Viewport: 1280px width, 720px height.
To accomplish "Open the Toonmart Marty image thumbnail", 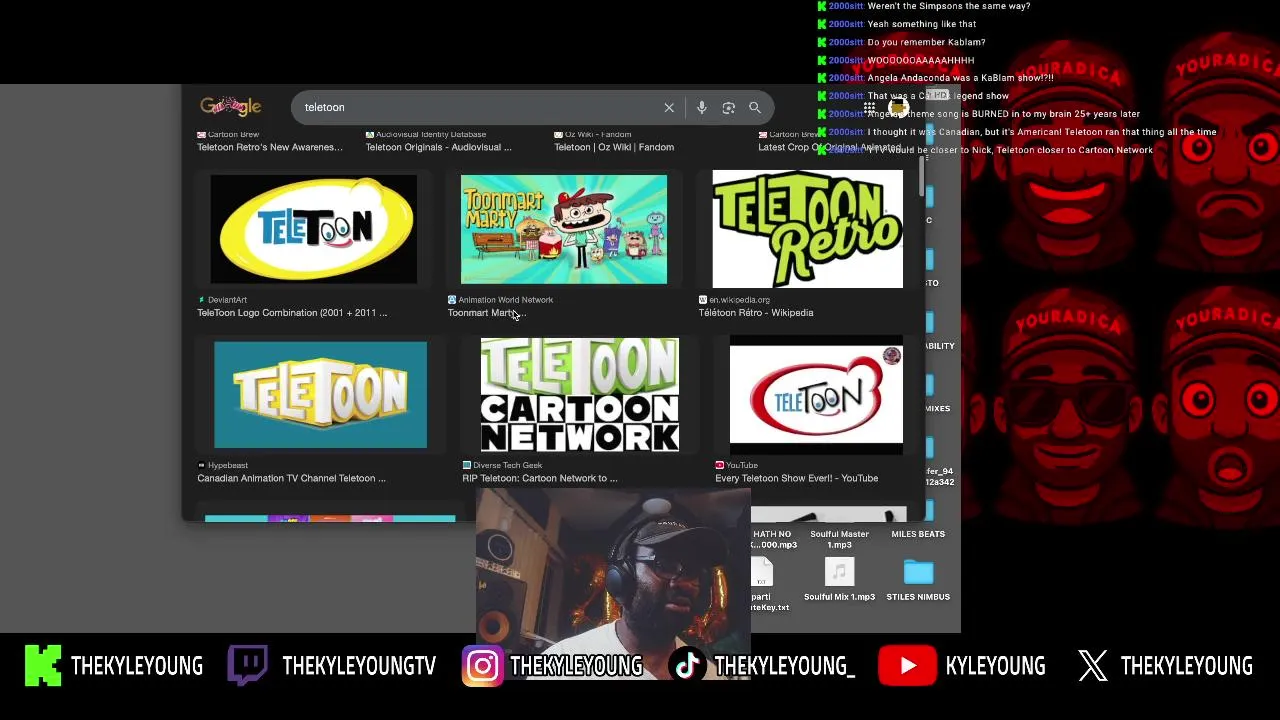I will [x=564, y=229].
